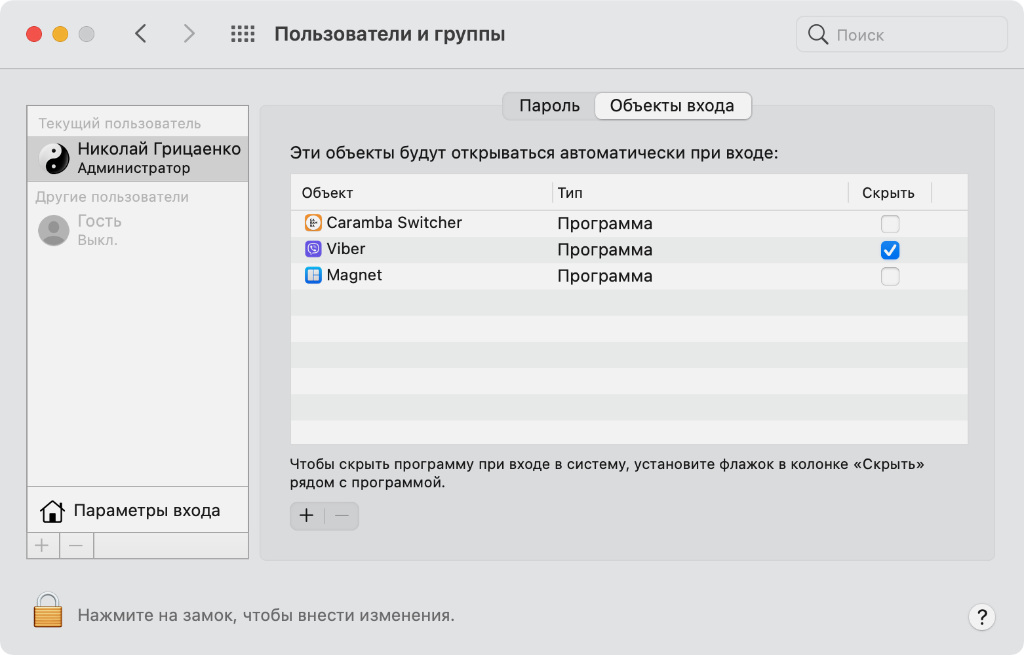Screen dimensions: 1024x655
Task: Add a login item with plus button
Action: [x=307, y=516]
